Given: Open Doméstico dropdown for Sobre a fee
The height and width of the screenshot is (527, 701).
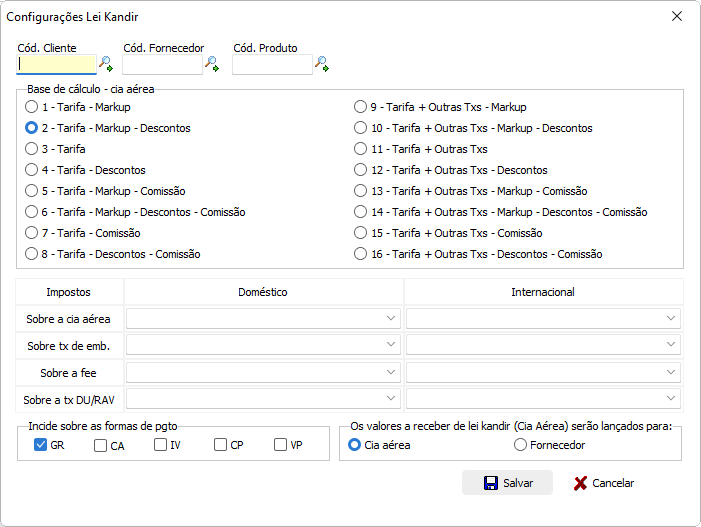Looking at the screenshot, I should (263, 372).
